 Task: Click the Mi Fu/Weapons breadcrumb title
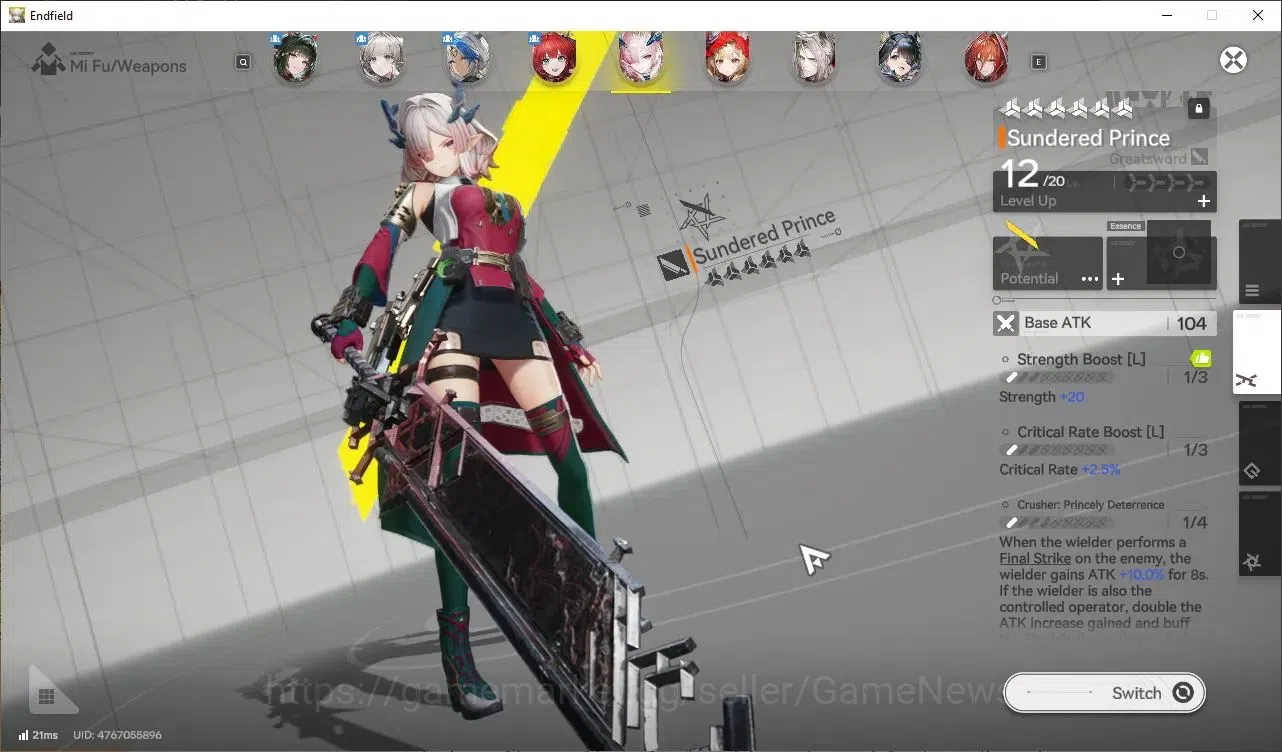tap(128, 66)
